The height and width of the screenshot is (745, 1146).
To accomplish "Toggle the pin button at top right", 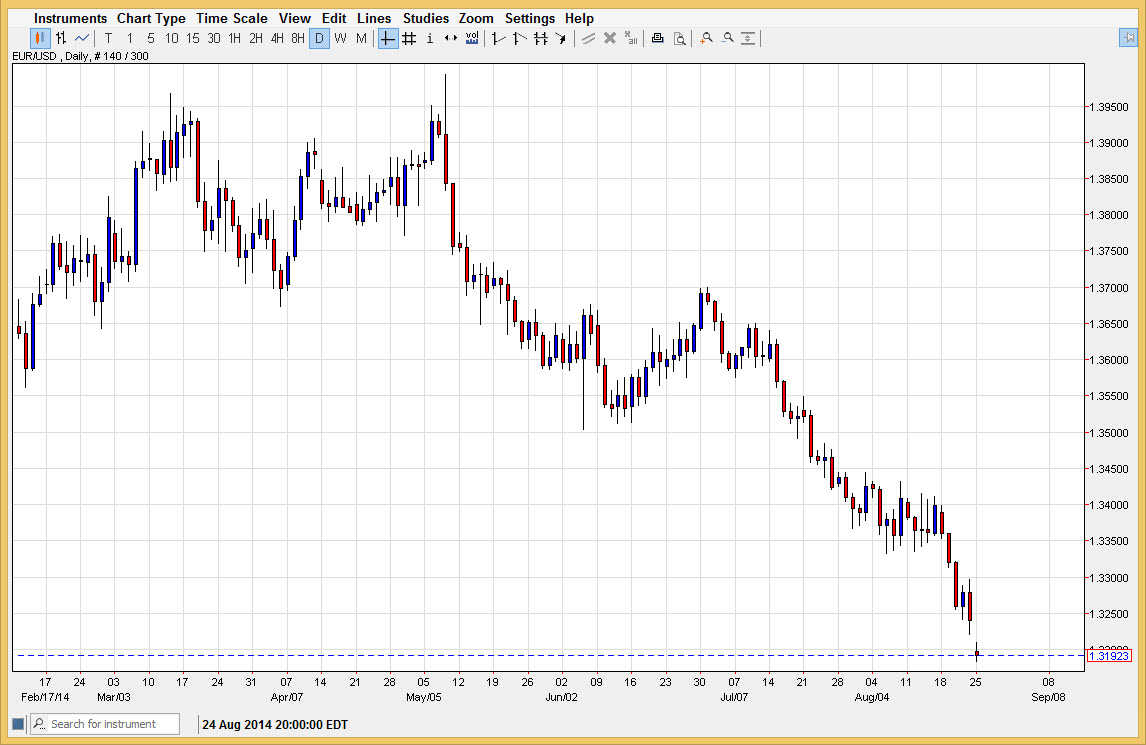I will [1127, 39].
